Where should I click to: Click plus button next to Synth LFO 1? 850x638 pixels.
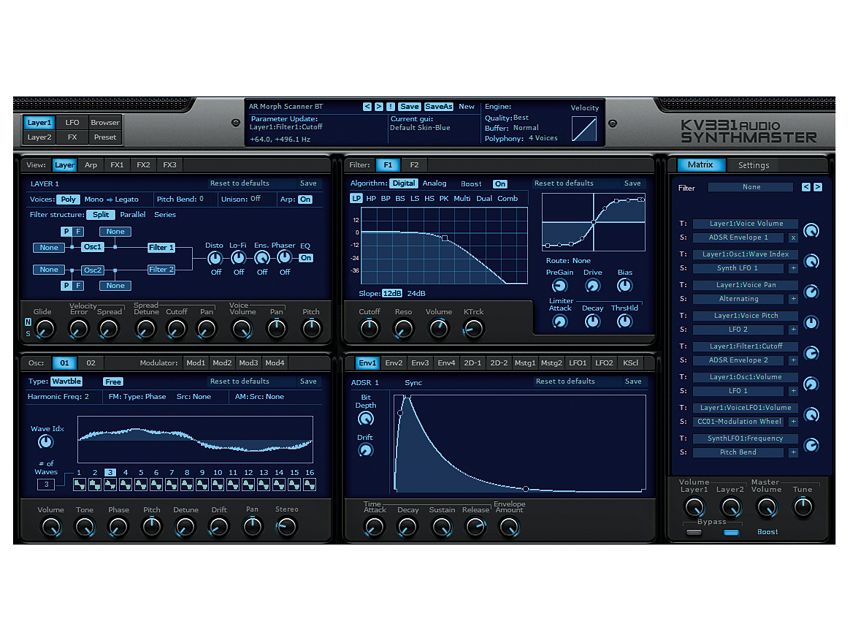(793, 268)
